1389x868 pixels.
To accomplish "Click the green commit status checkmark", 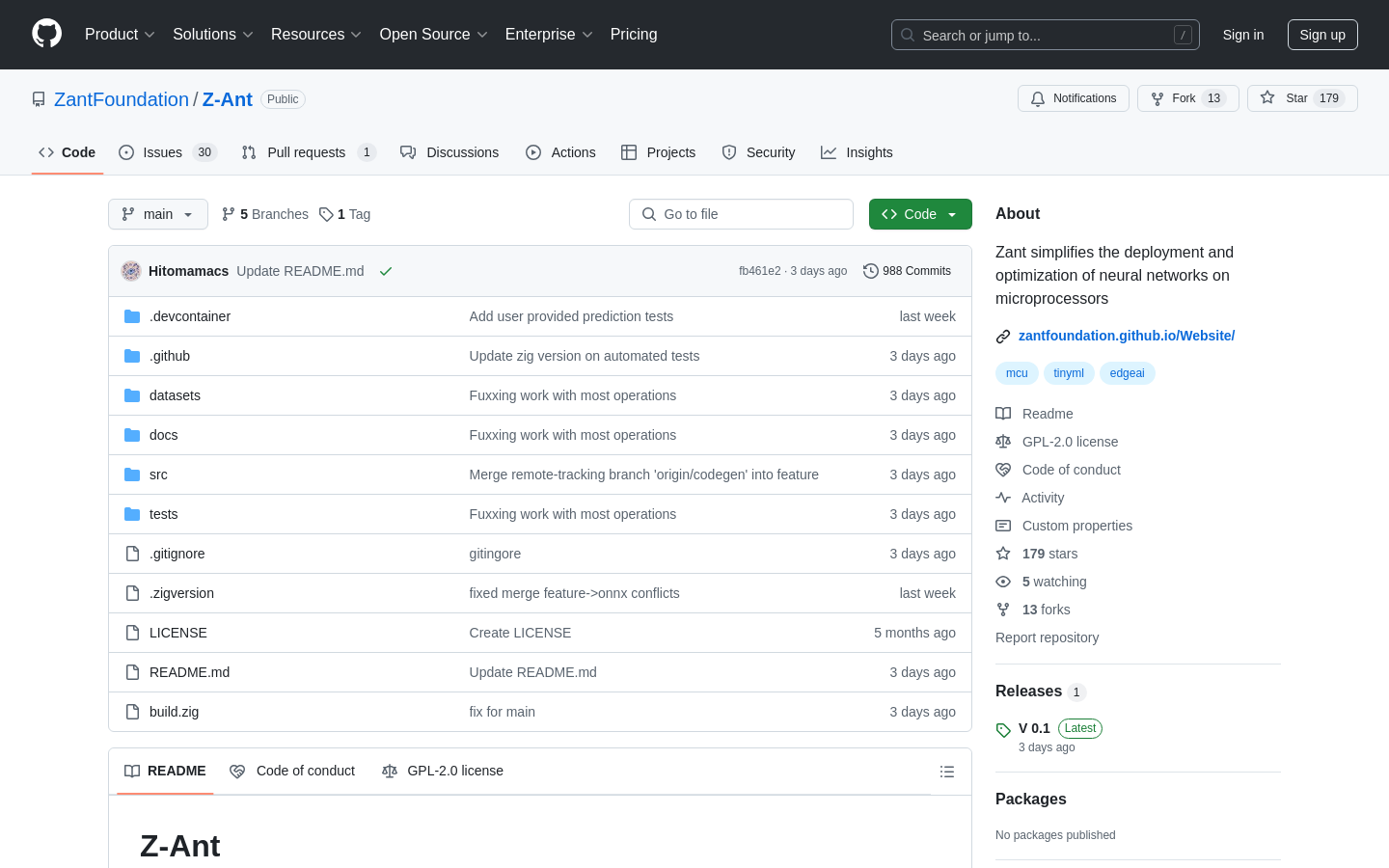I will (386, 271).
